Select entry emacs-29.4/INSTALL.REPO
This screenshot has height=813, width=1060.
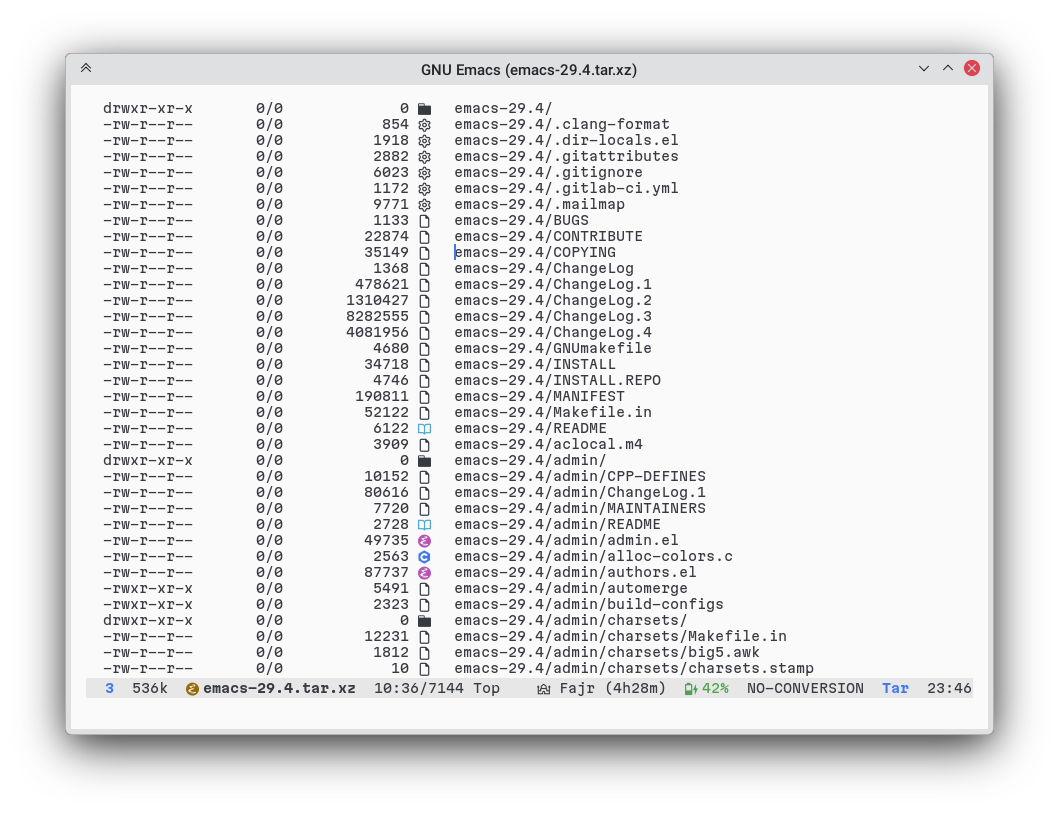[x=557, y=380]
